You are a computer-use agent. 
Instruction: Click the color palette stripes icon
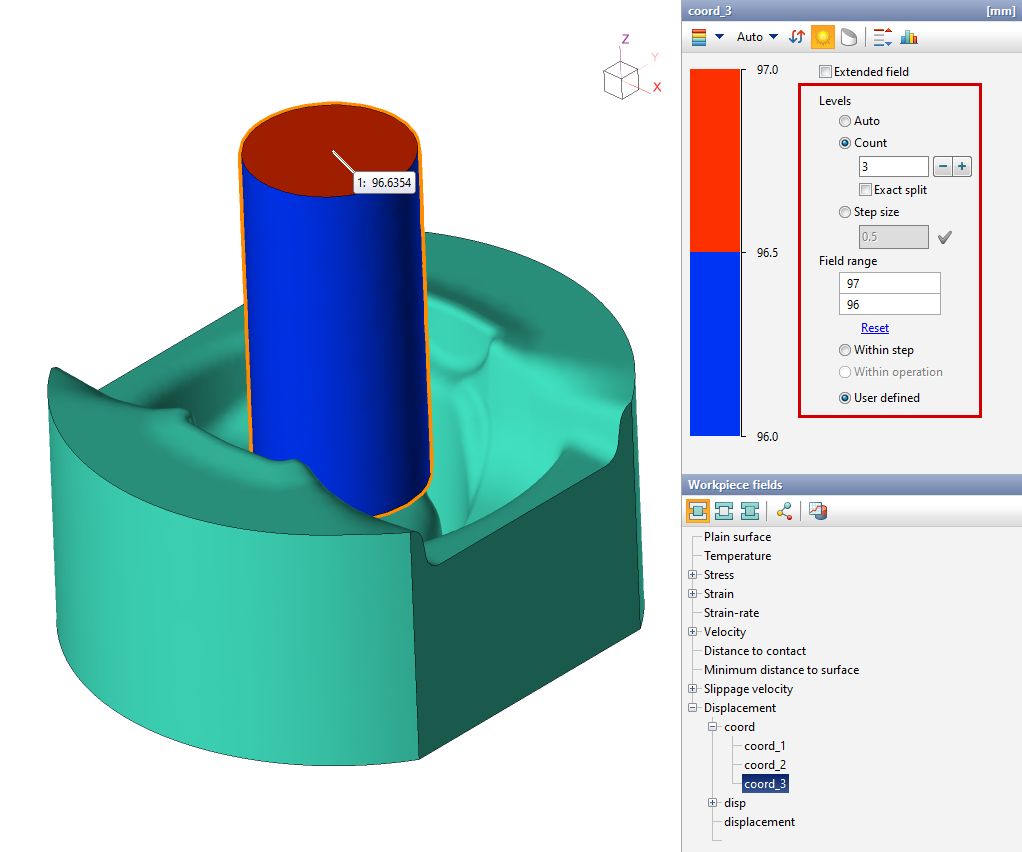coord(699,37)
